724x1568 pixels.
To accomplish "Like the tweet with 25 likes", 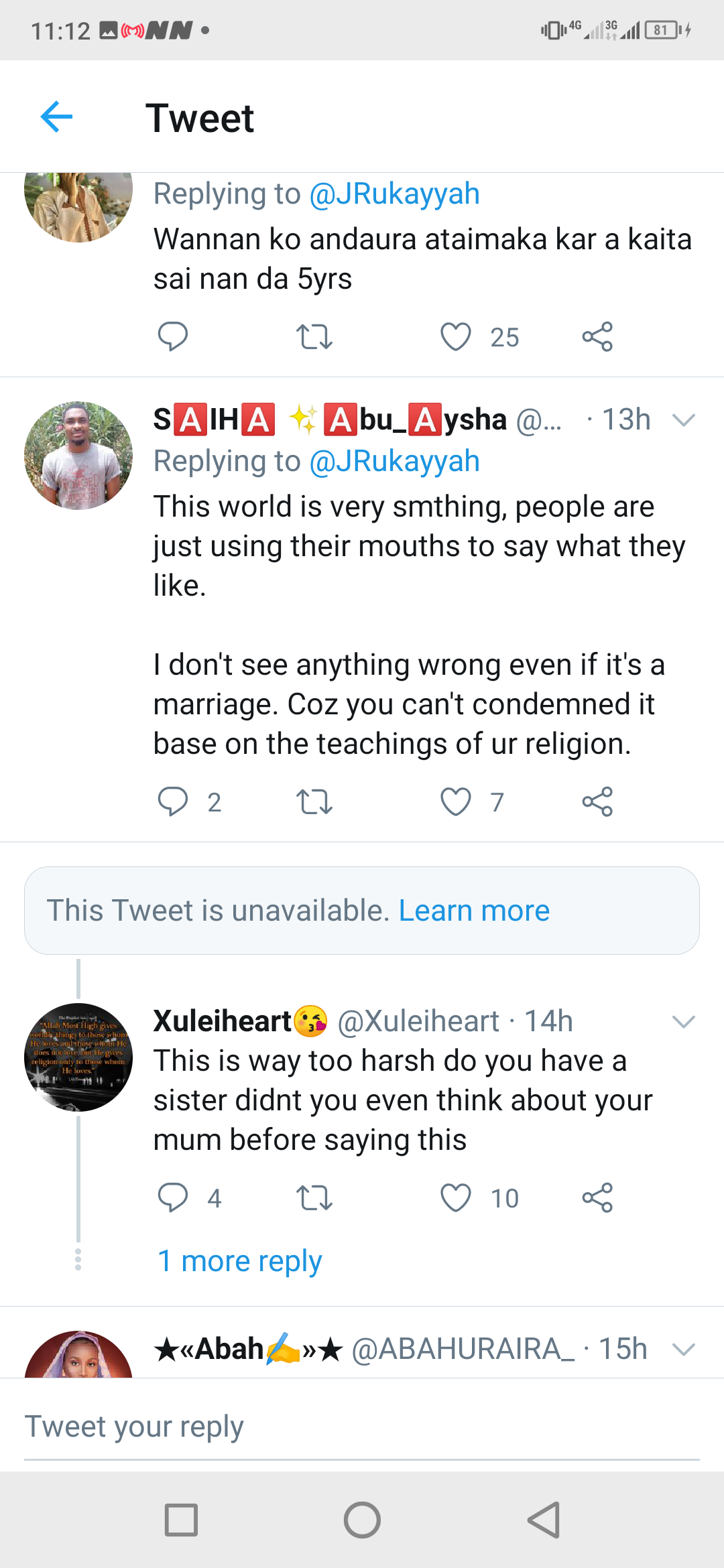I will pyautogui.click(x=456, y=336).
